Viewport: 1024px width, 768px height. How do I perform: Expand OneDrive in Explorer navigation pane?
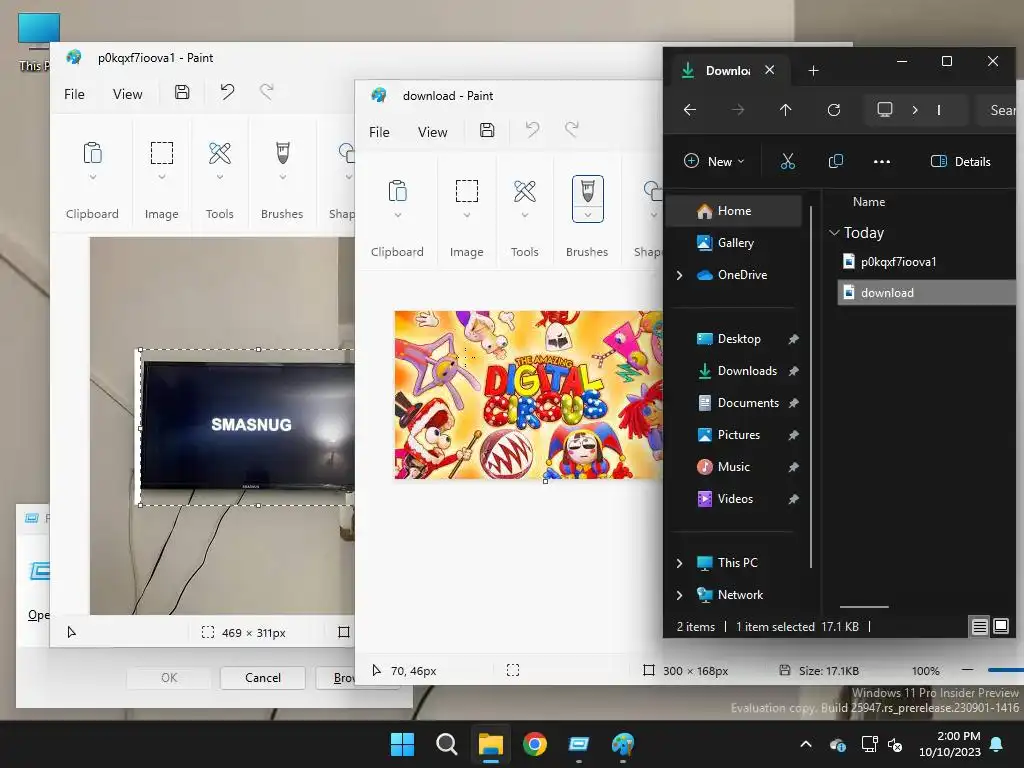coord(679,275)
